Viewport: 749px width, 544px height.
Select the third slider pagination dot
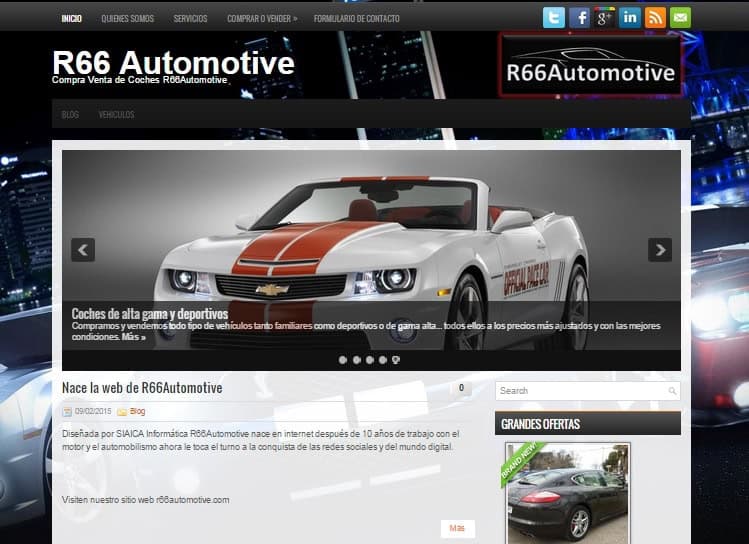click(370, 360)
